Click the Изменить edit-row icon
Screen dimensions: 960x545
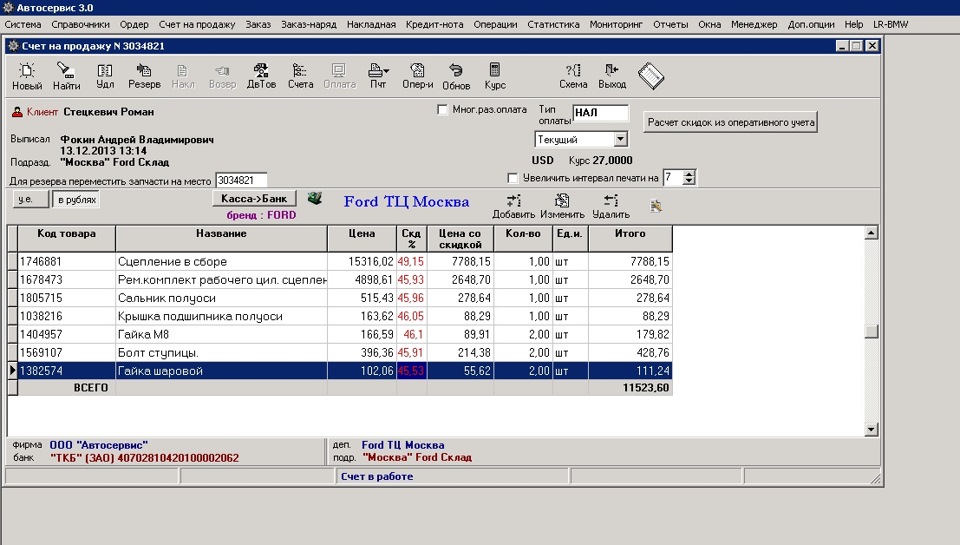click(x=562, y=206)
